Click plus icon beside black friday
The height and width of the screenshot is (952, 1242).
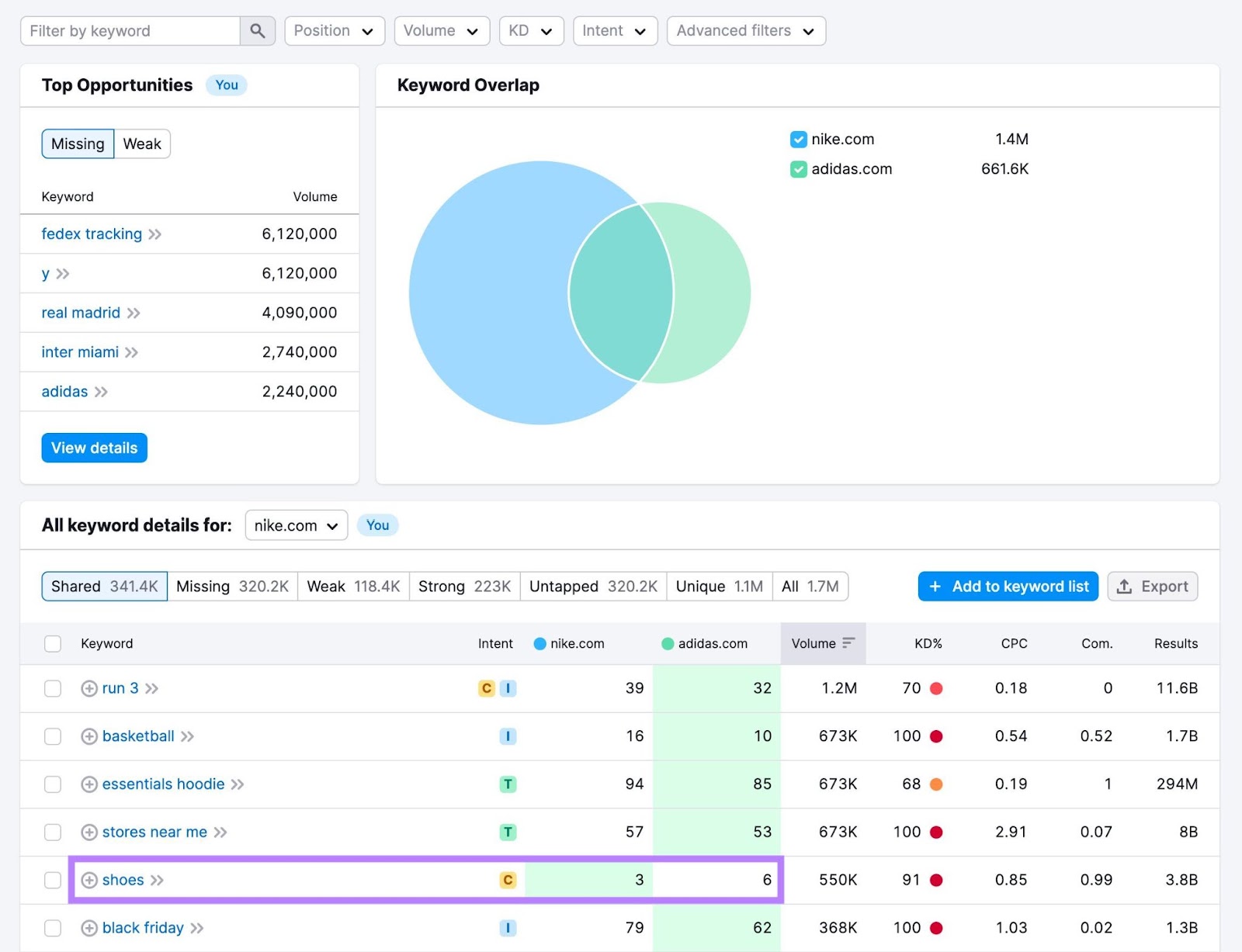coord(89,928)
